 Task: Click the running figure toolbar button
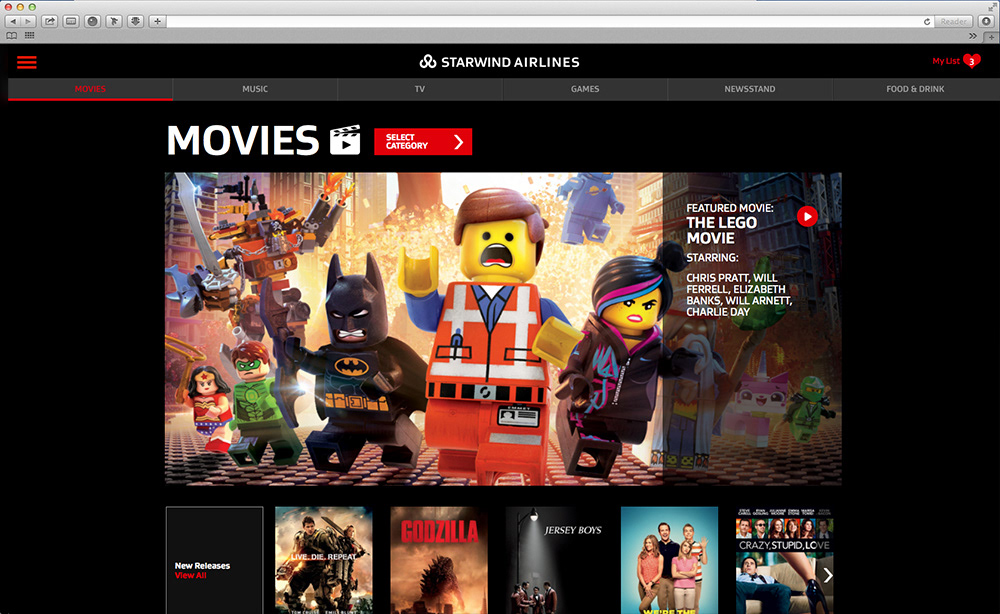pyautogui.click(x=114, y=21)
